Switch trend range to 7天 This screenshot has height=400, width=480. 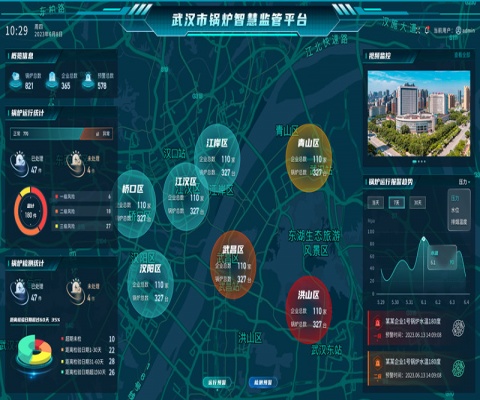coord(397,202)
